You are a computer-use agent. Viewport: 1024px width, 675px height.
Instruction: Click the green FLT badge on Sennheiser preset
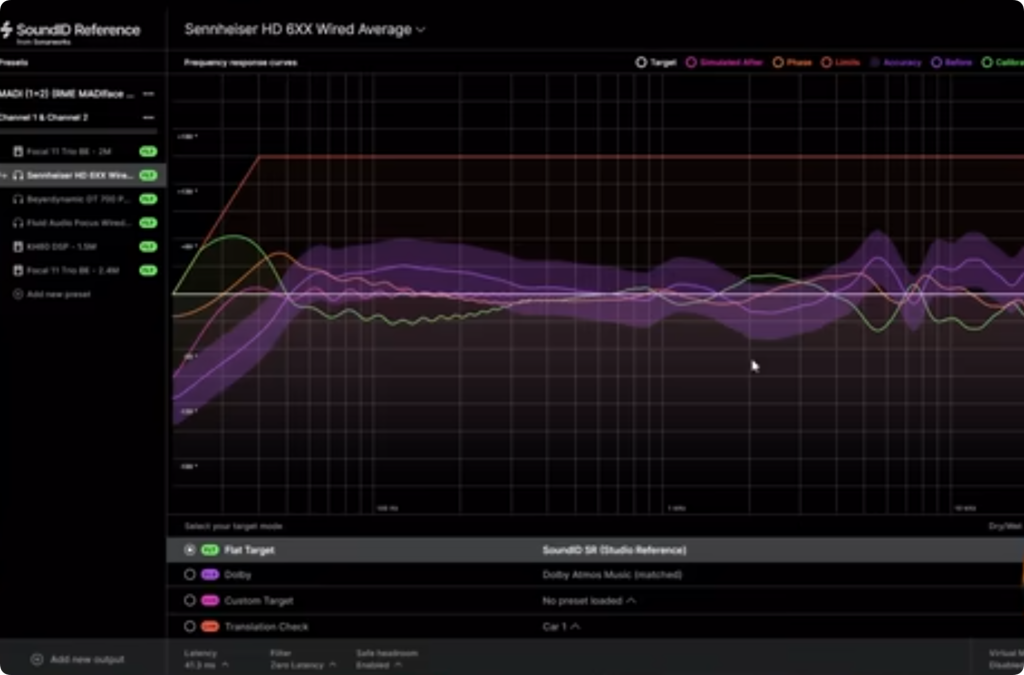point(148,176)
